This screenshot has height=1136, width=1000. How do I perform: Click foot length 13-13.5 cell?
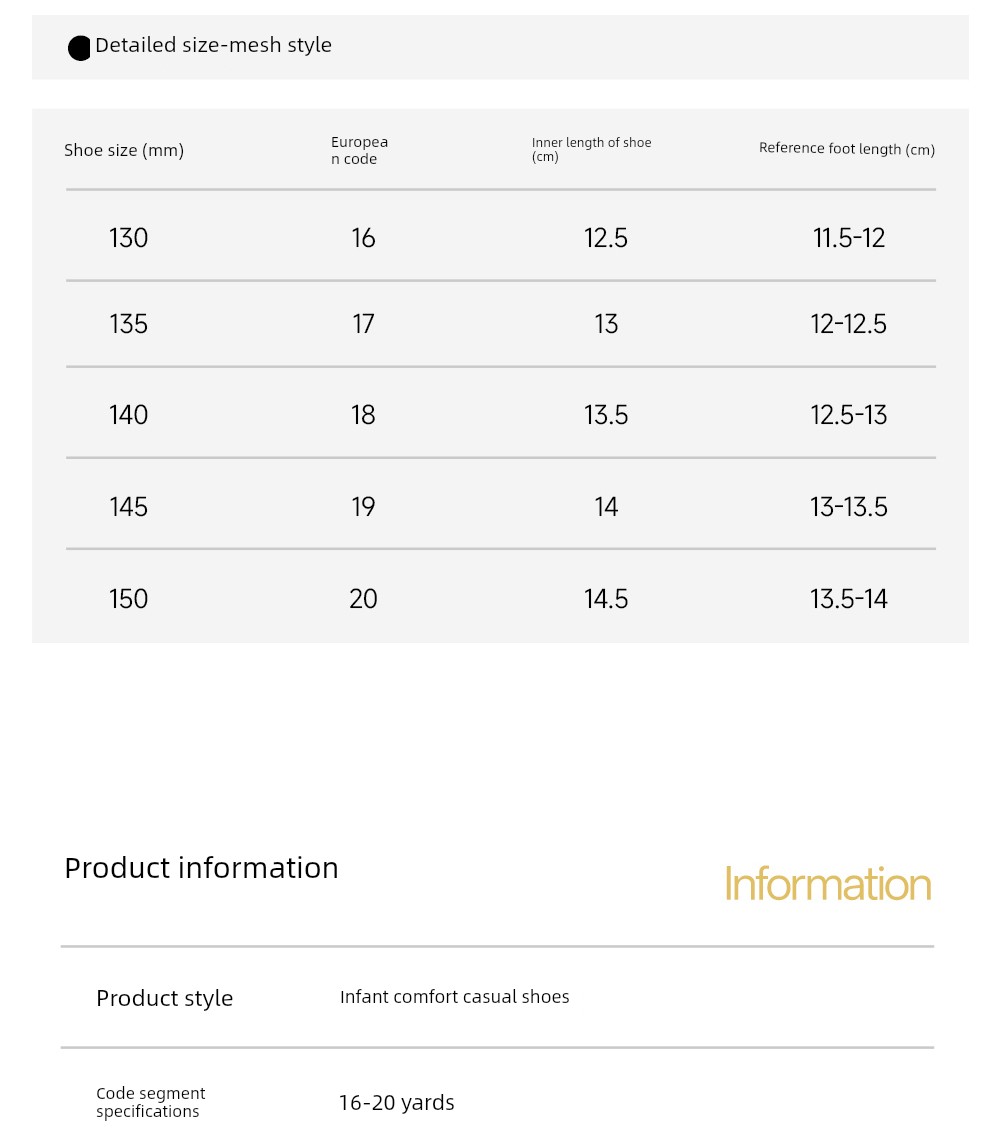pyautogui.click(x=849, y=506)
